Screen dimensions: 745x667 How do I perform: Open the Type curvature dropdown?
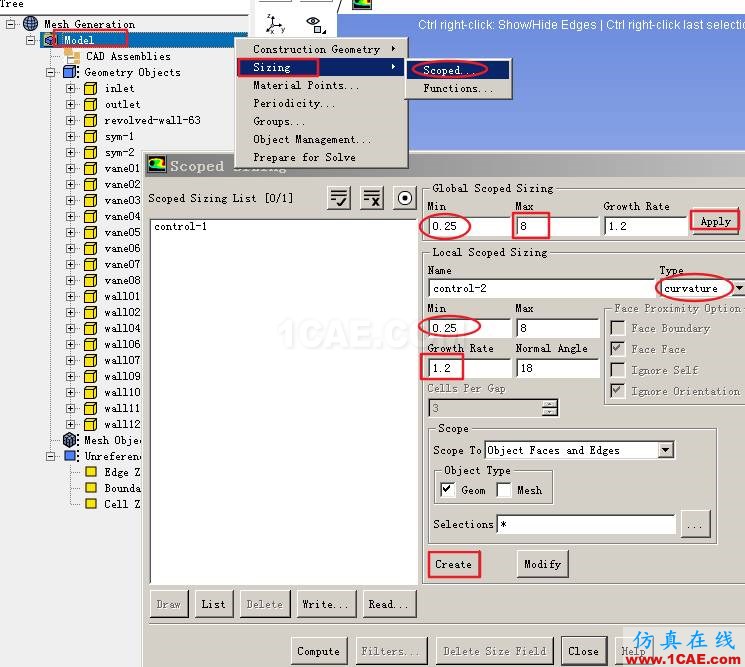point(739,288)
